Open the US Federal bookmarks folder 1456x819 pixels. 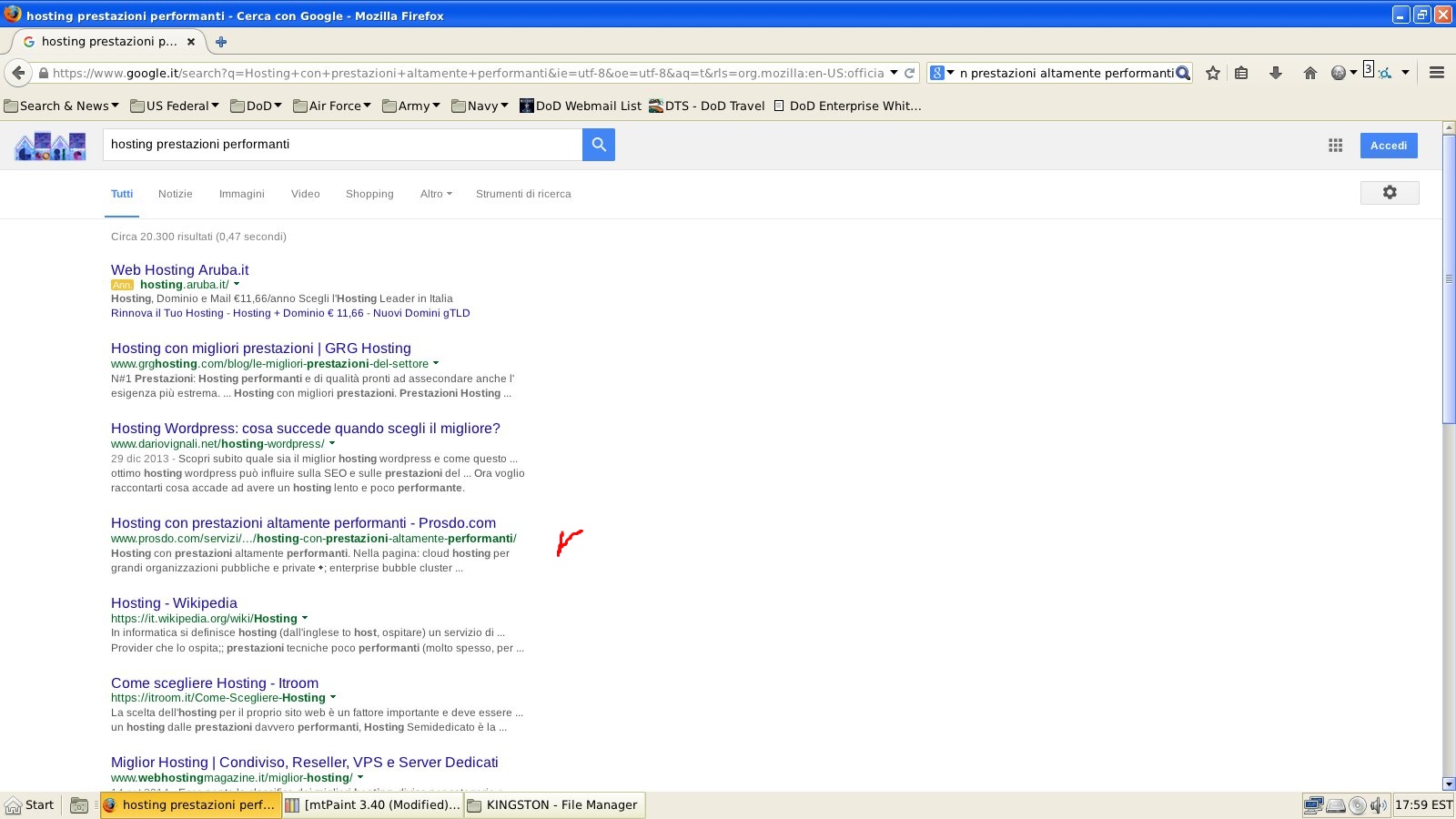point(175,106)
